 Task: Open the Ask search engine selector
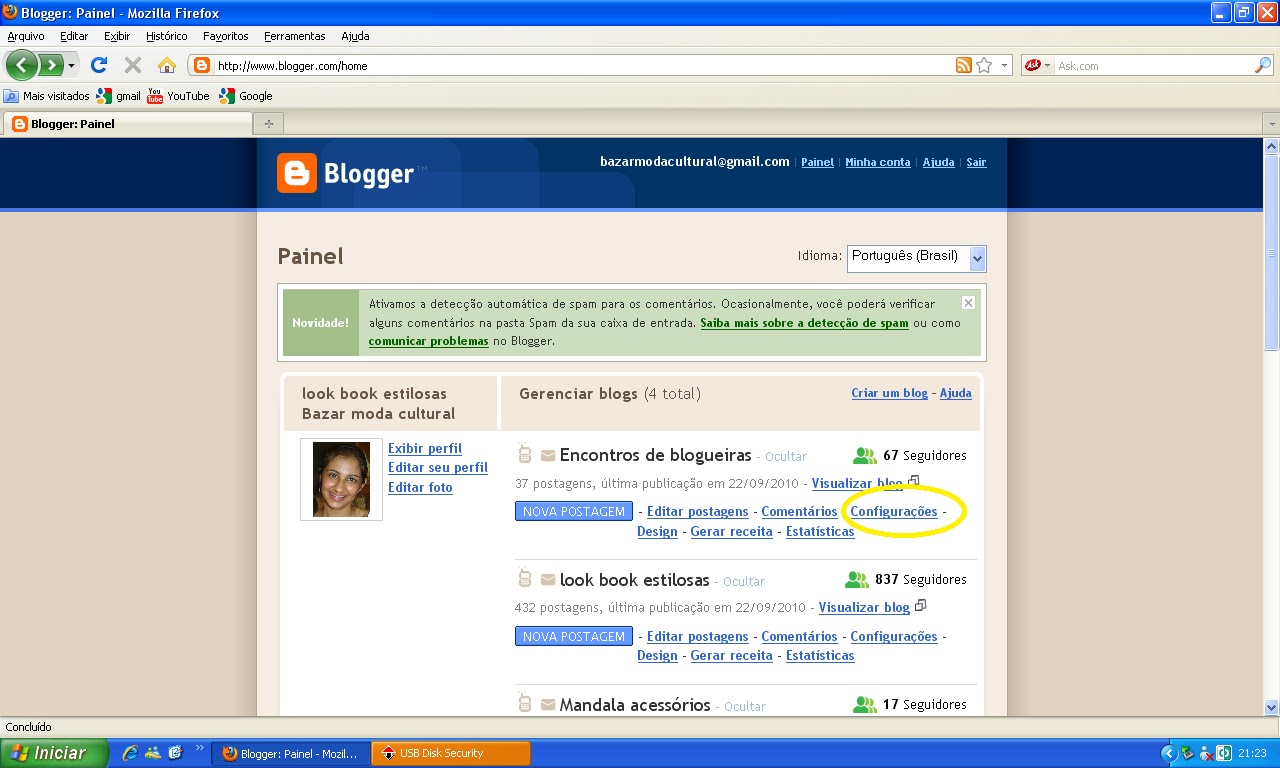click(1037, 66)
